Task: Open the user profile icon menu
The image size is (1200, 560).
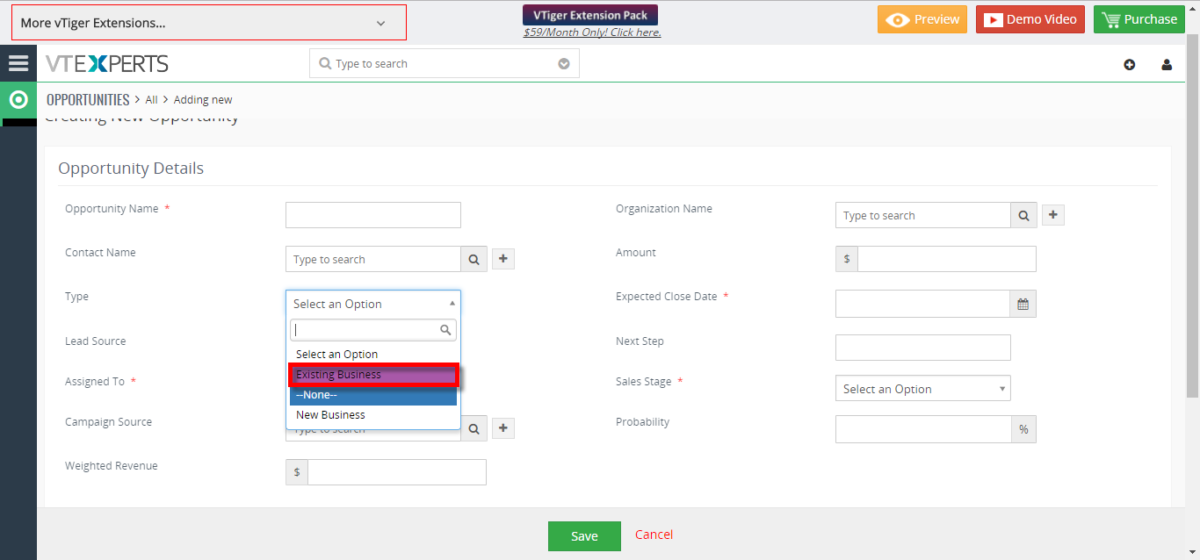Action: [1166, 65]
